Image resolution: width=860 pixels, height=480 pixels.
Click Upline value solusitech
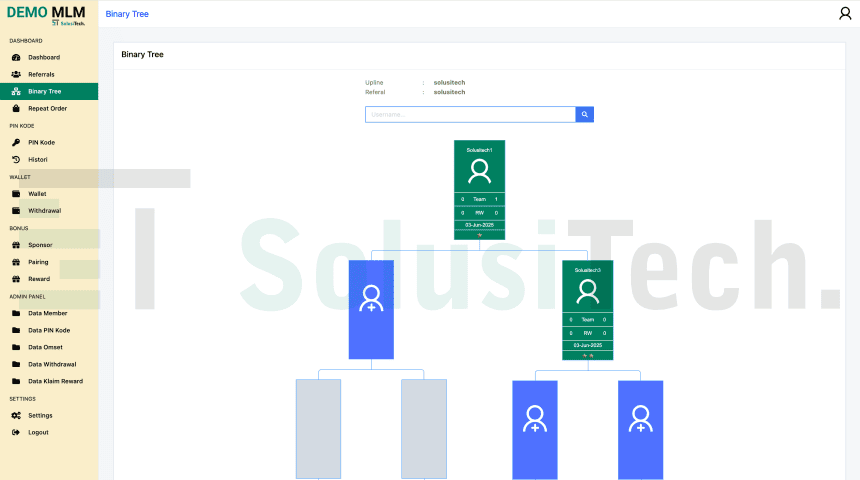pyautogui.click(x=449, y=82)
